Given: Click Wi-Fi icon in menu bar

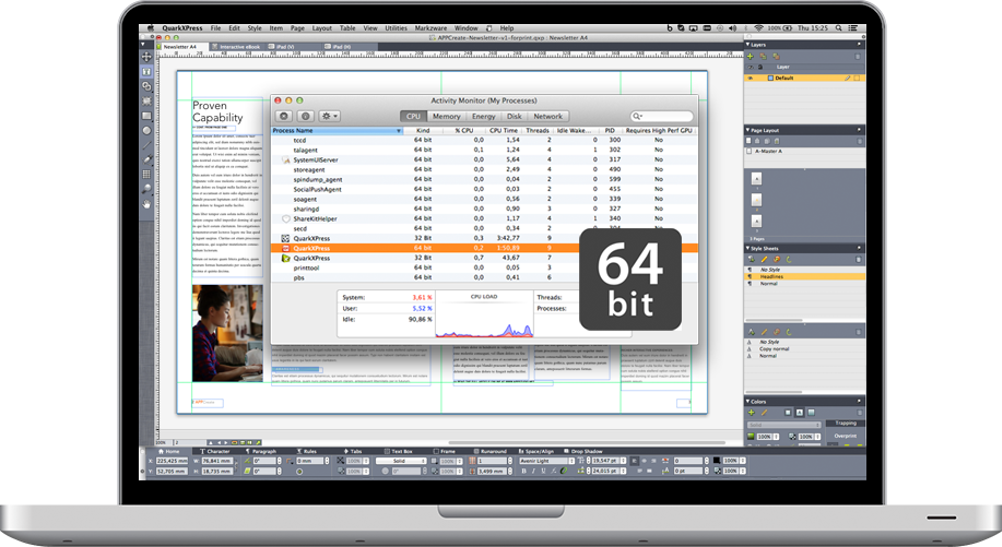Looking at the screenshot, I should [759, 28].
